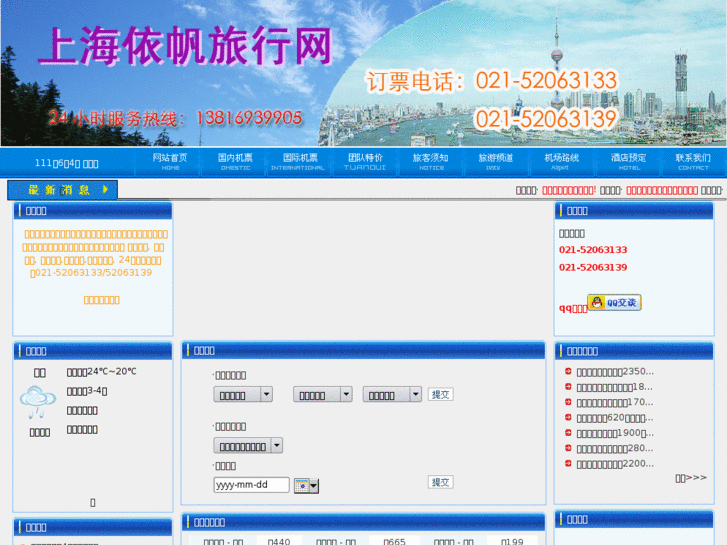Click the first red scrolling news link
727x545 pixels.
[569, 190]
